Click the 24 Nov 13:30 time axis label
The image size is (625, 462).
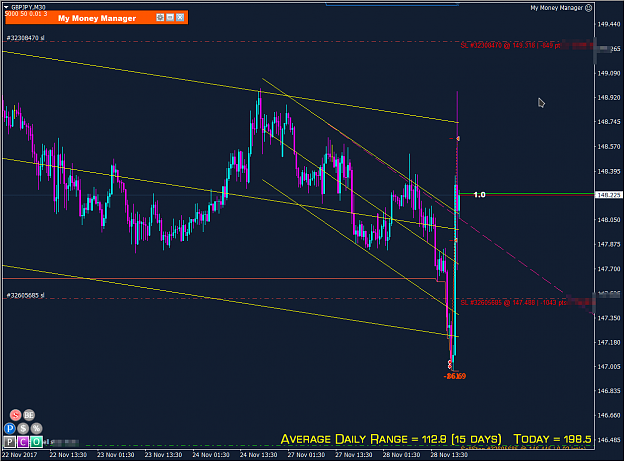(x=258, y=455)
